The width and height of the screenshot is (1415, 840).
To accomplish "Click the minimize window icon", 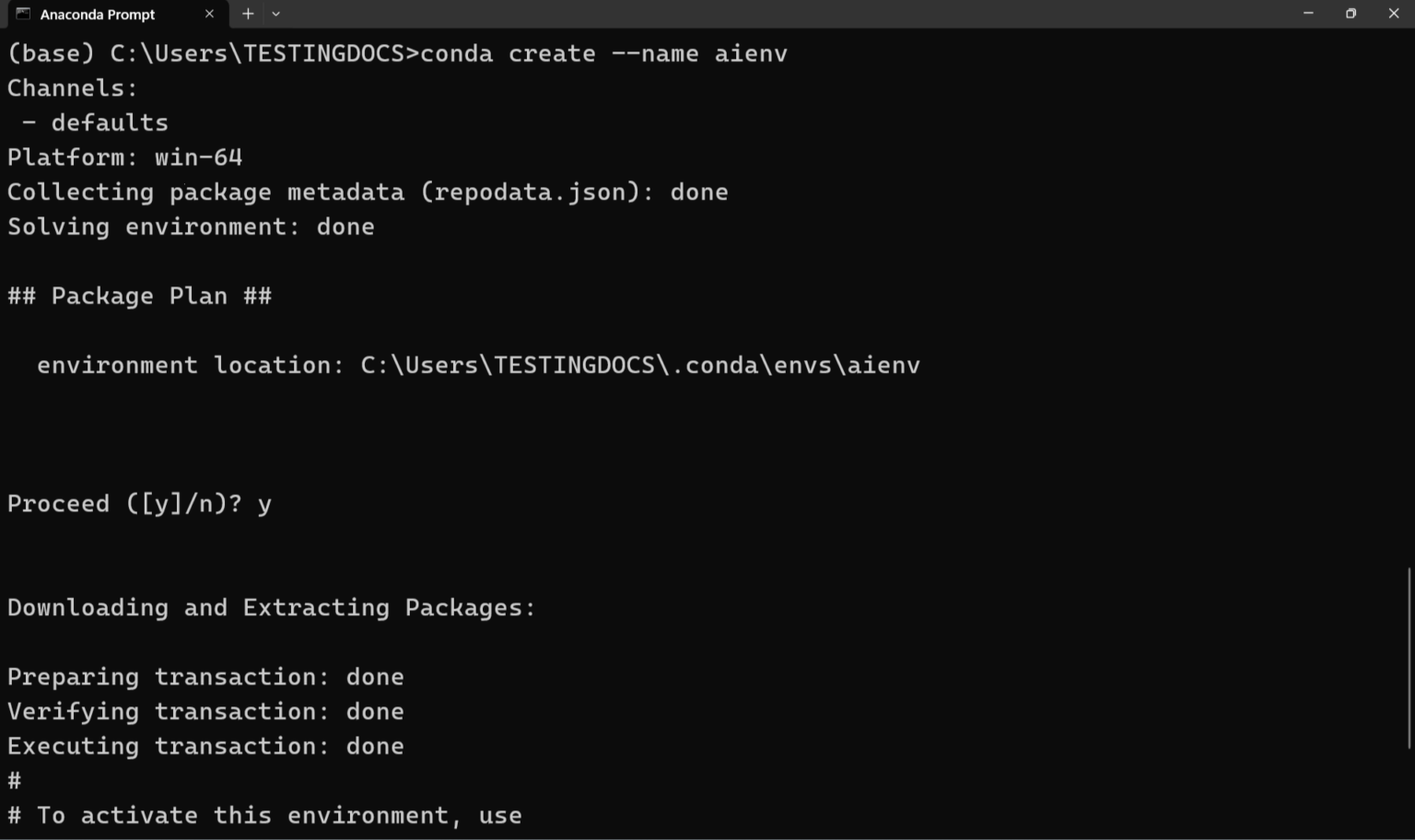I will (x=1308, y=13).
